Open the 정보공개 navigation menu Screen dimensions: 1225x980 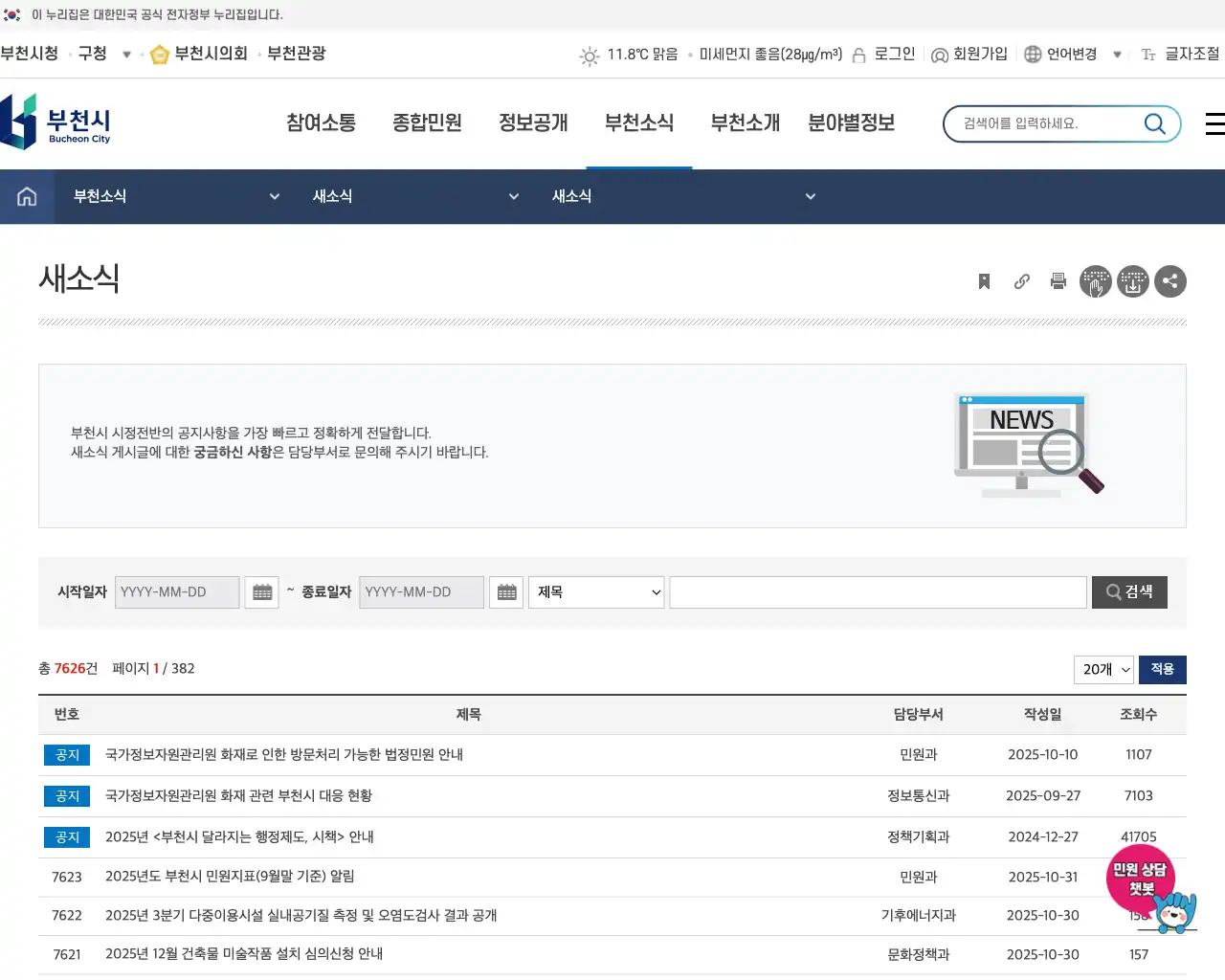[533, 122]
